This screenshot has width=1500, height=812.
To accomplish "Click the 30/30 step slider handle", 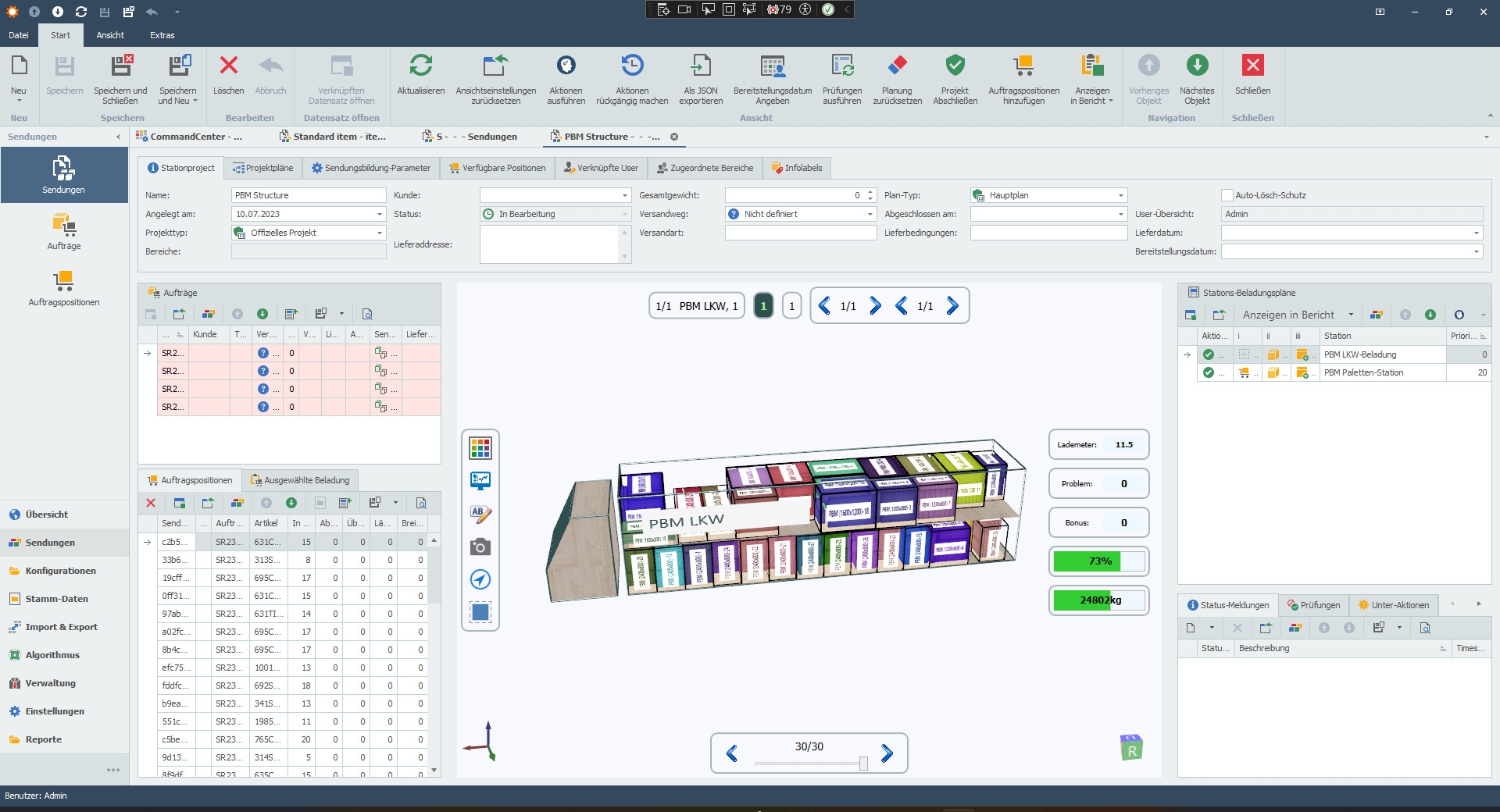I will [863, 764].
